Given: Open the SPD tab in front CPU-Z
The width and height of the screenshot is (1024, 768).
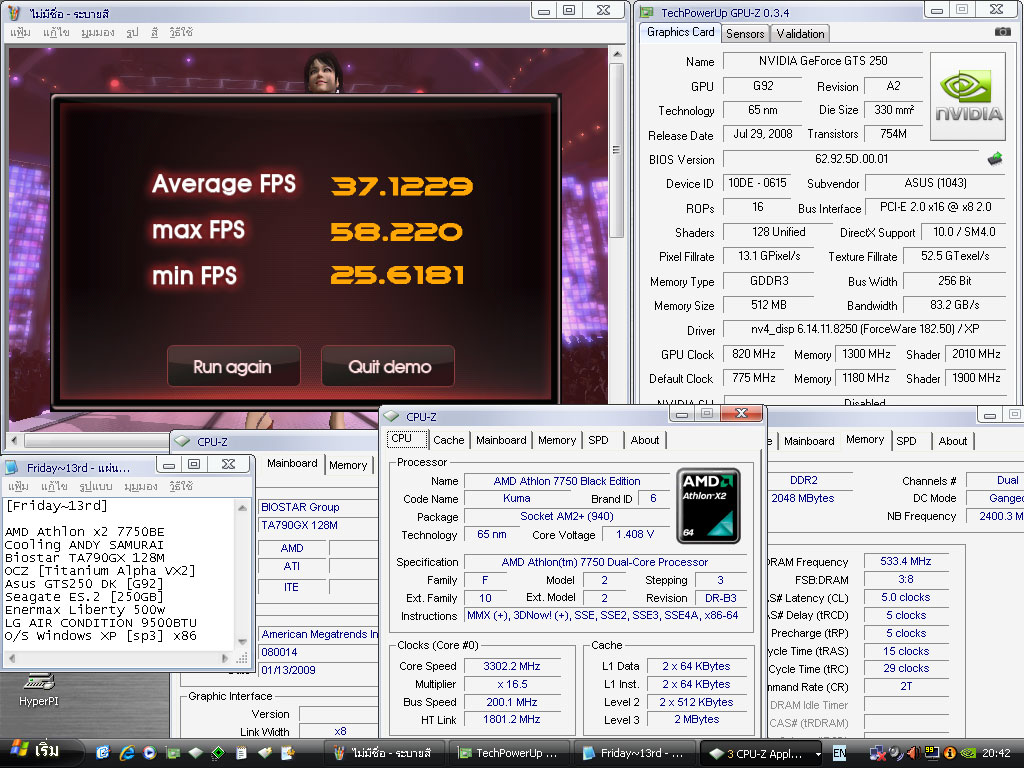Looking at the screenshot, I should tap(598, 440).
